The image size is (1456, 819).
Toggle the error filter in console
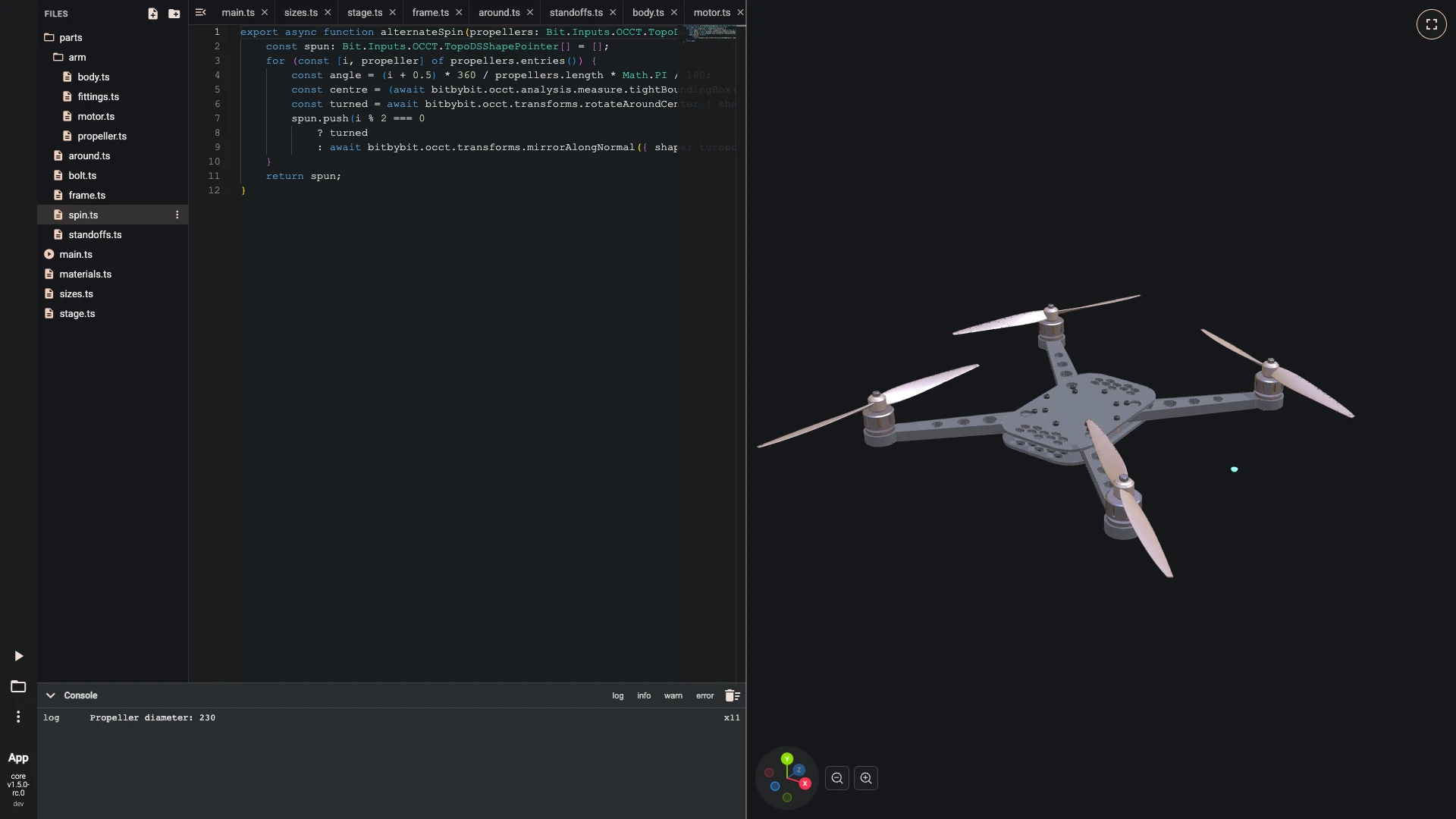(705, 696)
